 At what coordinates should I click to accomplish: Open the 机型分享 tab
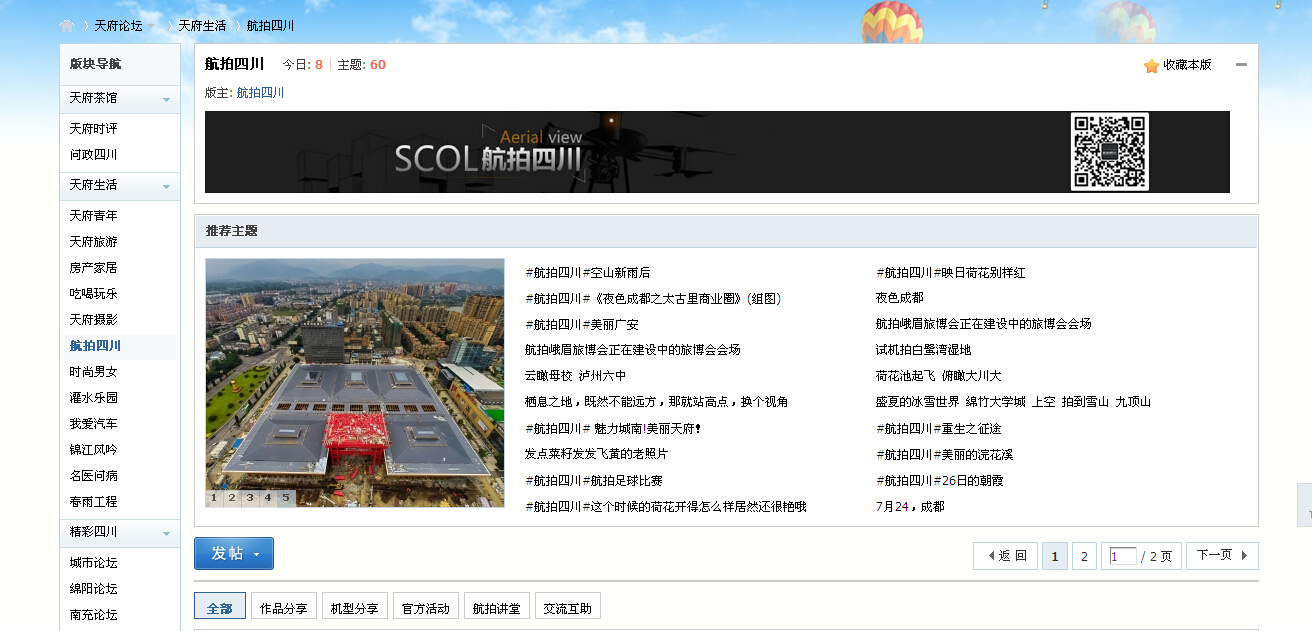pyautogui.click(x=355, y=608)
